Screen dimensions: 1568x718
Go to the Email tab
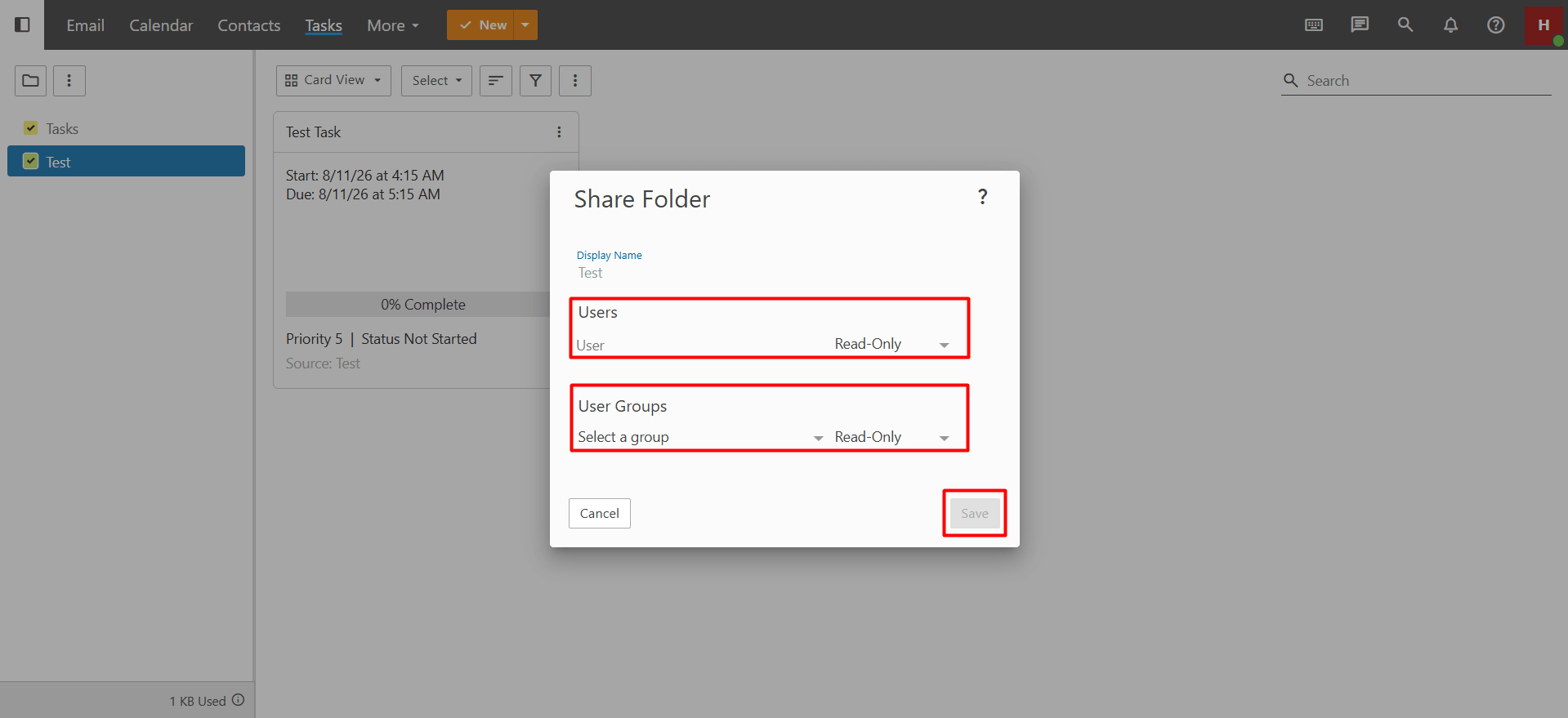86,25
